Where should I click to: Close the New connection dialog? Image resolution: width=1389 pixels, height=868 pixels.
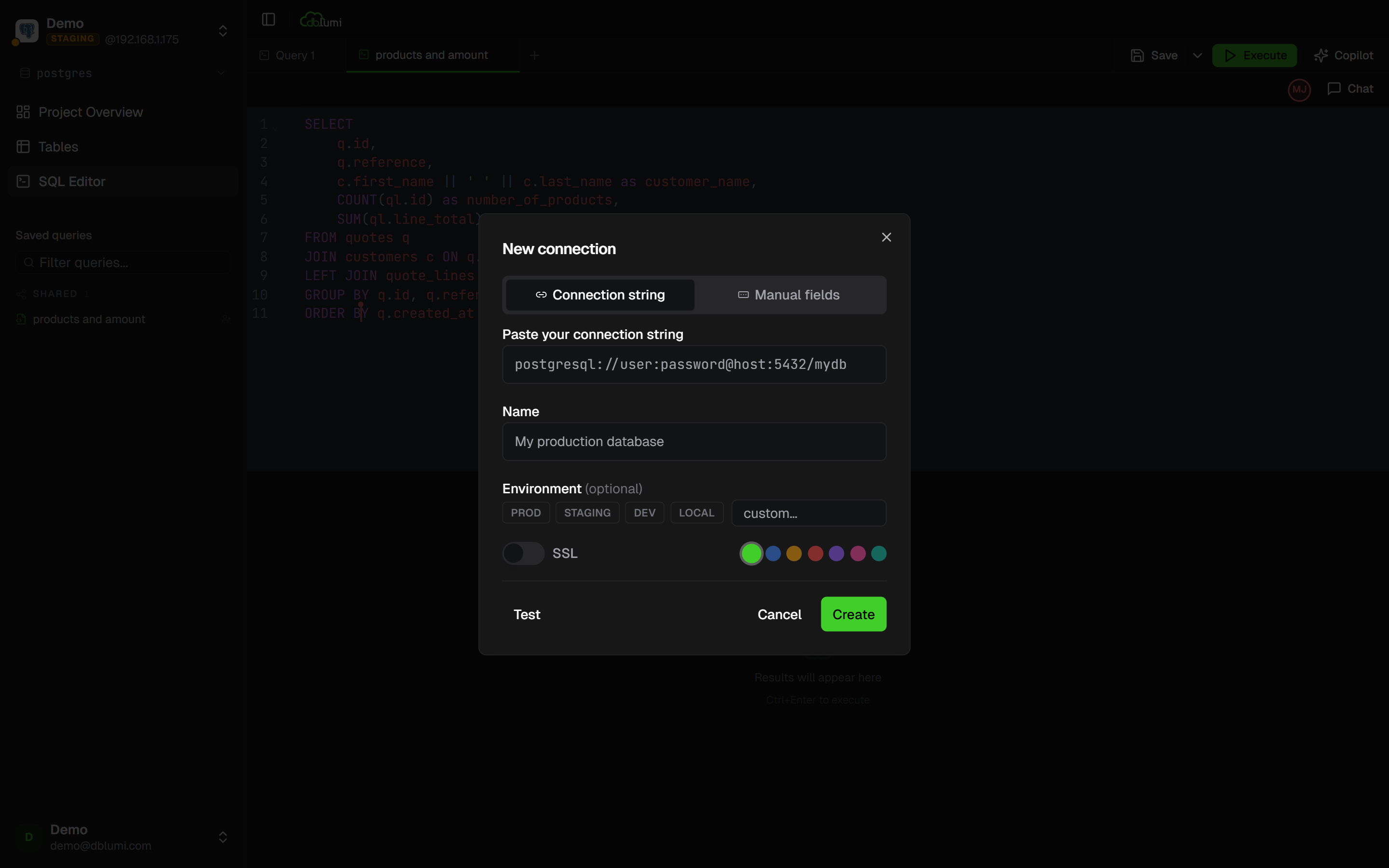pyautogui.click(x=886, y=237)
